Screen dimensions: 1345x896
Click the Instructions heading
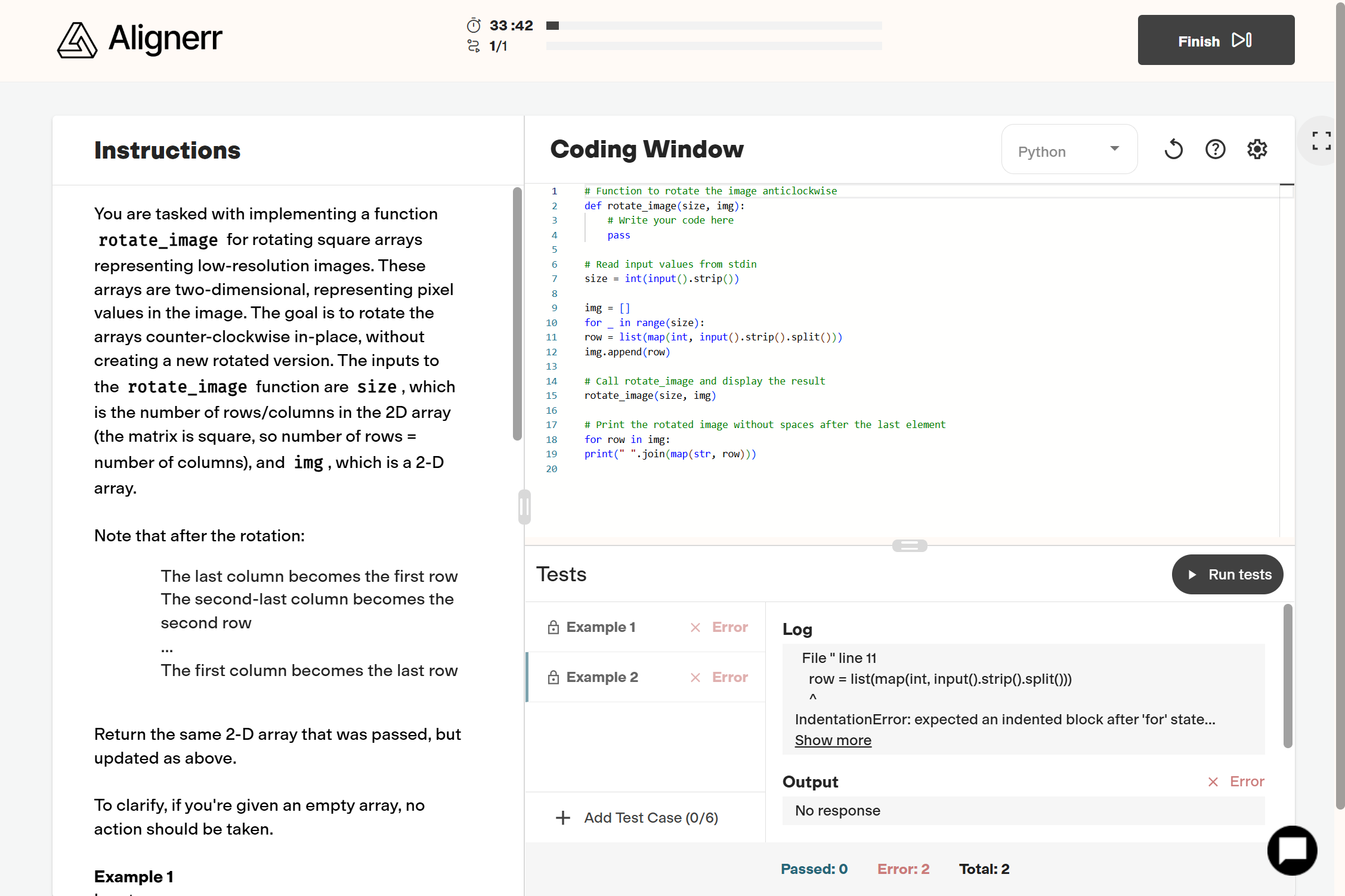coord(167,150)
